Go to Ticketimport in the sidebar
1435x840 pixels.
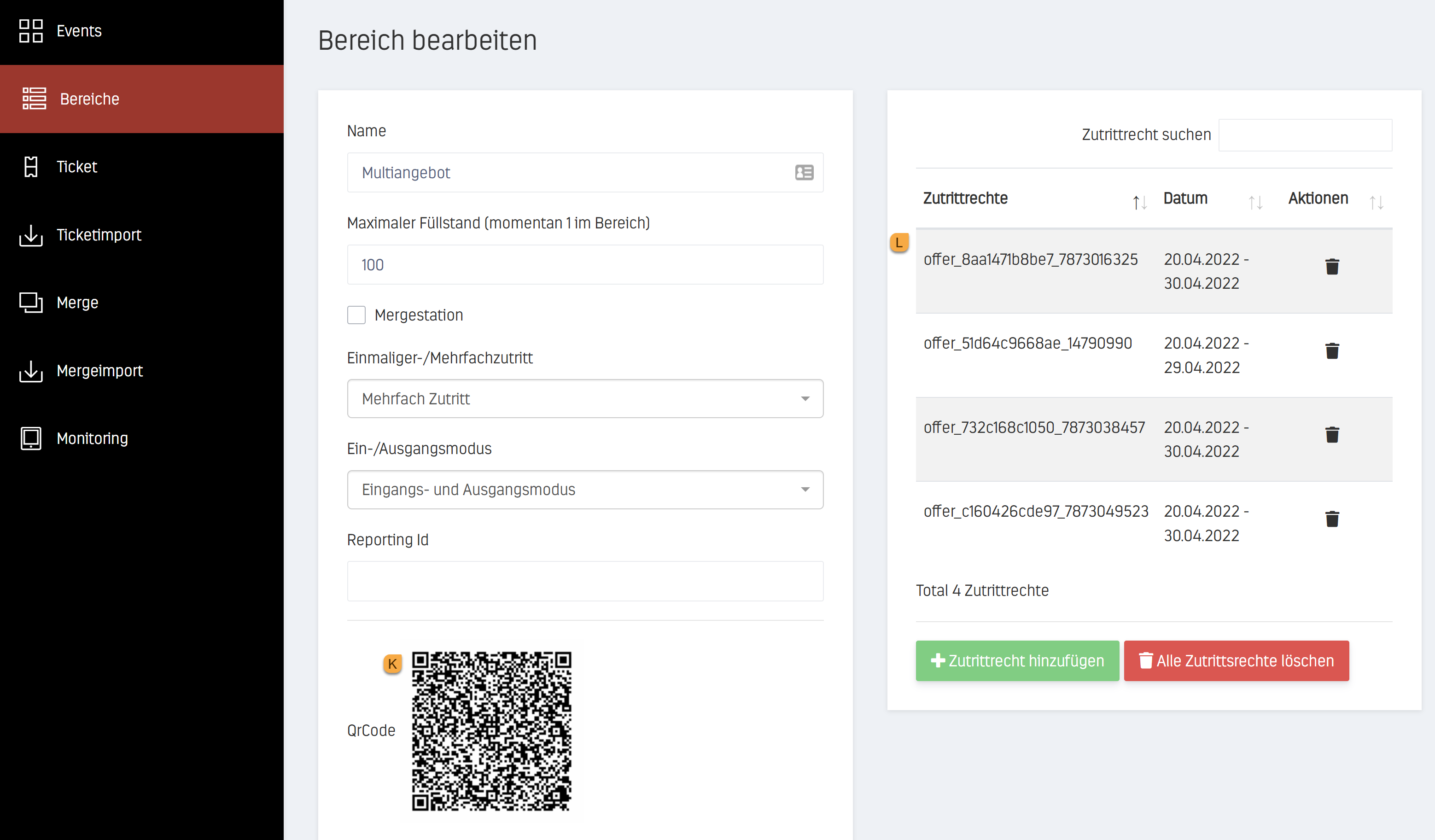point(99,234)
